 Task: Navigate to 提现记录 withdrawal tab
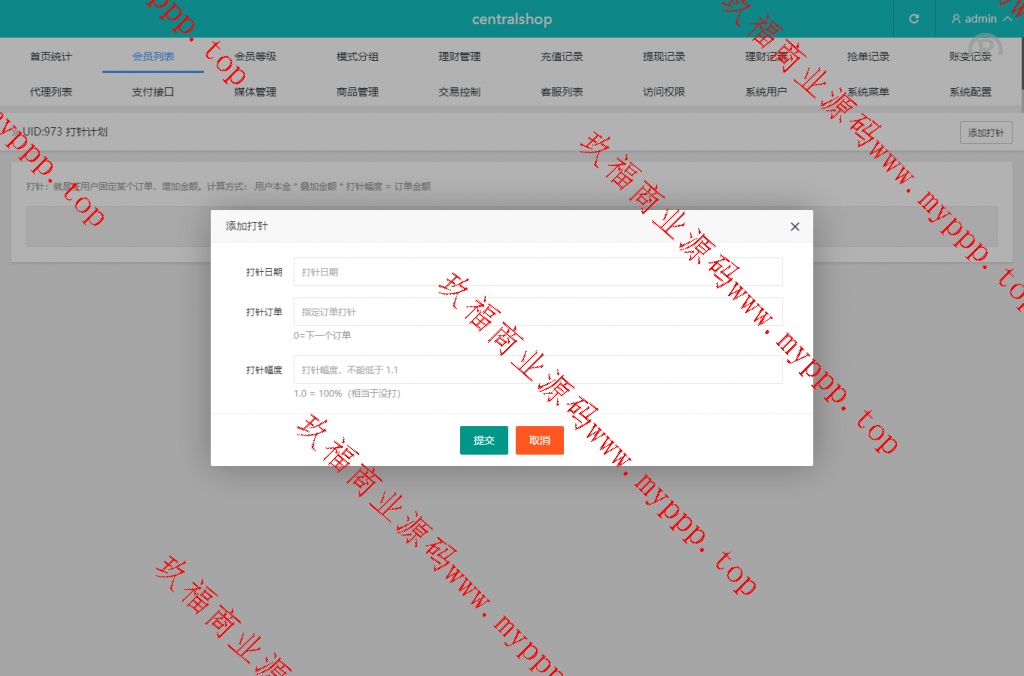[x=664, y=57]
